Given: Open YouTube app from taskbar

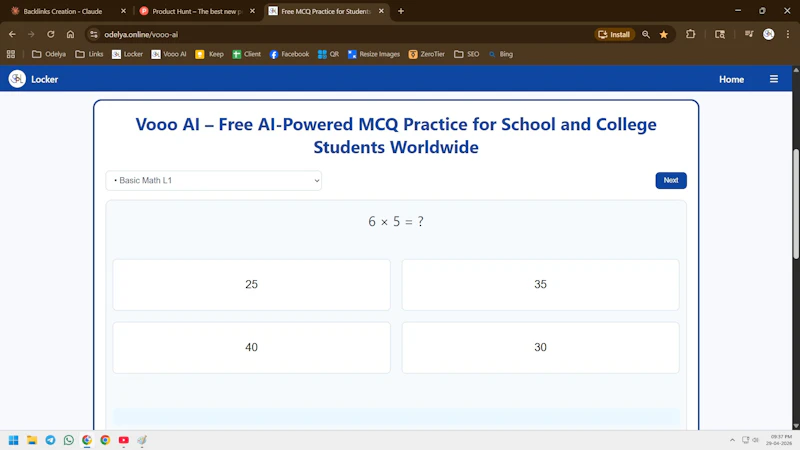Looking at the screenshot, I should (x=123, y=440).
